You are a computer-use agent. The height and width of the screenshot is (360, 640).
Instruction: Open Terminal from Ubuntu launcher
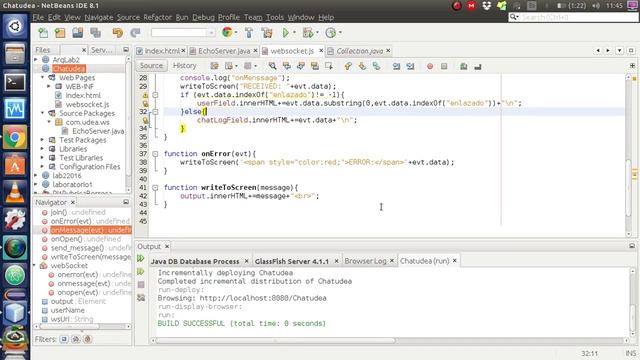(15, 83)
